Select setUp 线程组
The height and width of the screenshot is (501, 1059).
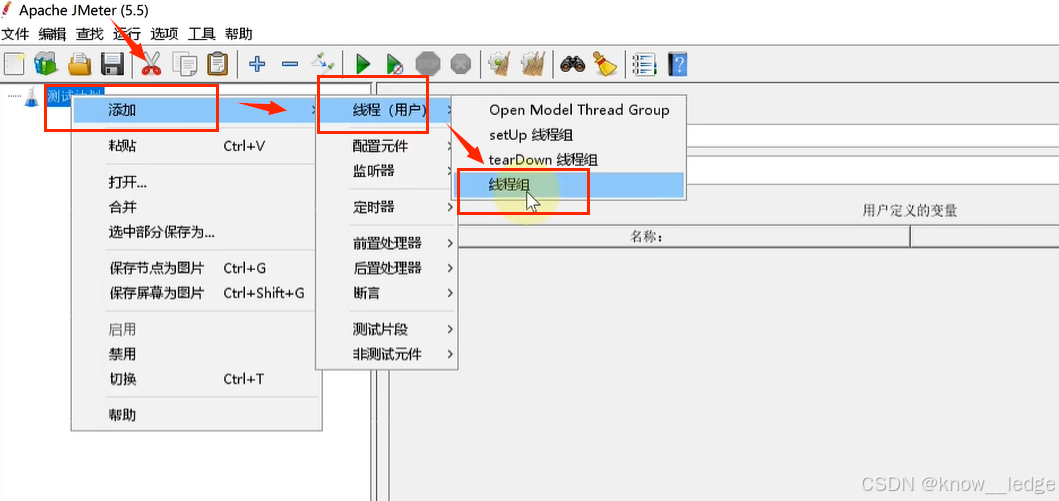tap(569, 135)
